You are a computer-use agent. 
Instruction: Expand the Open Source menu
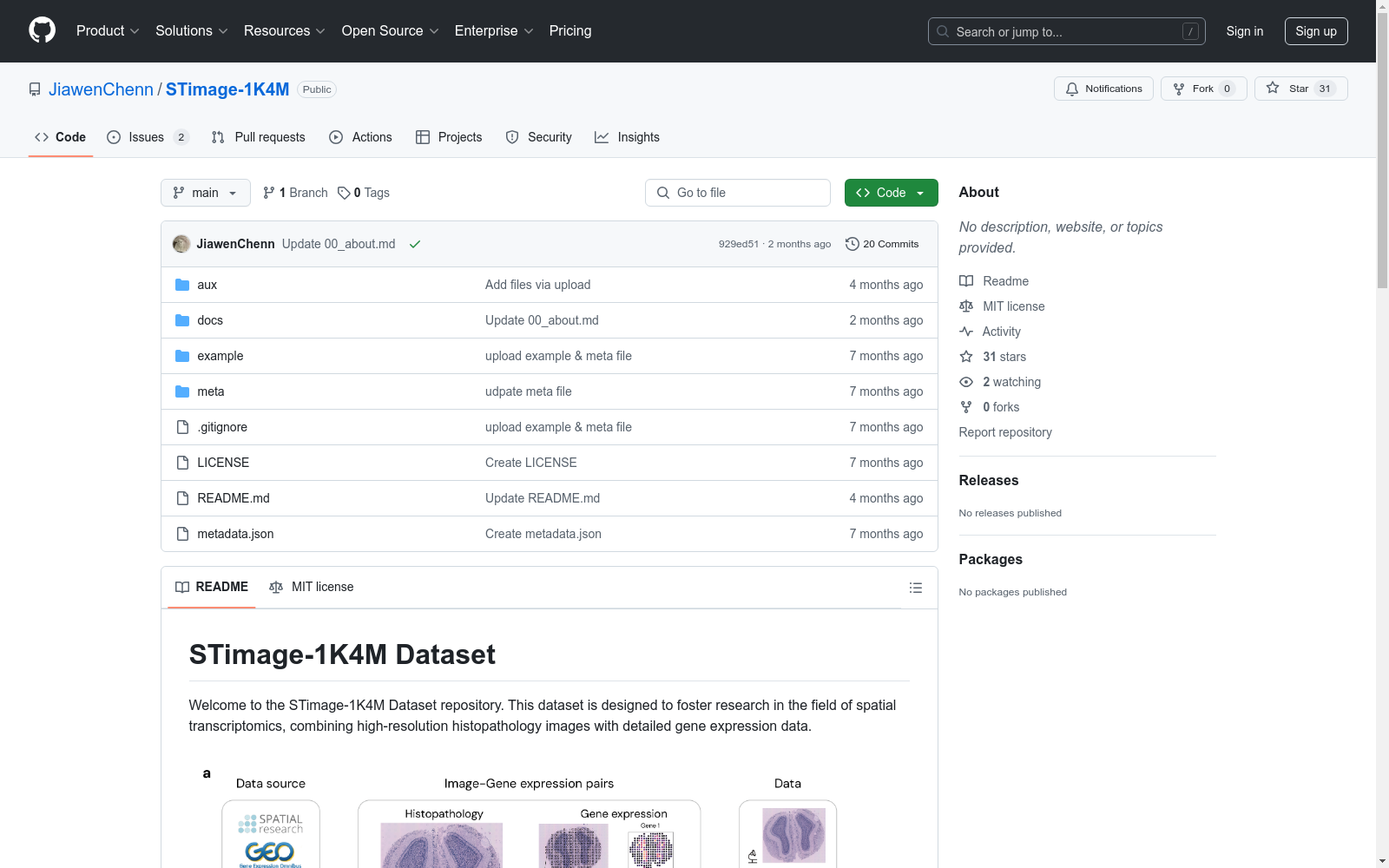click(391, 30)
